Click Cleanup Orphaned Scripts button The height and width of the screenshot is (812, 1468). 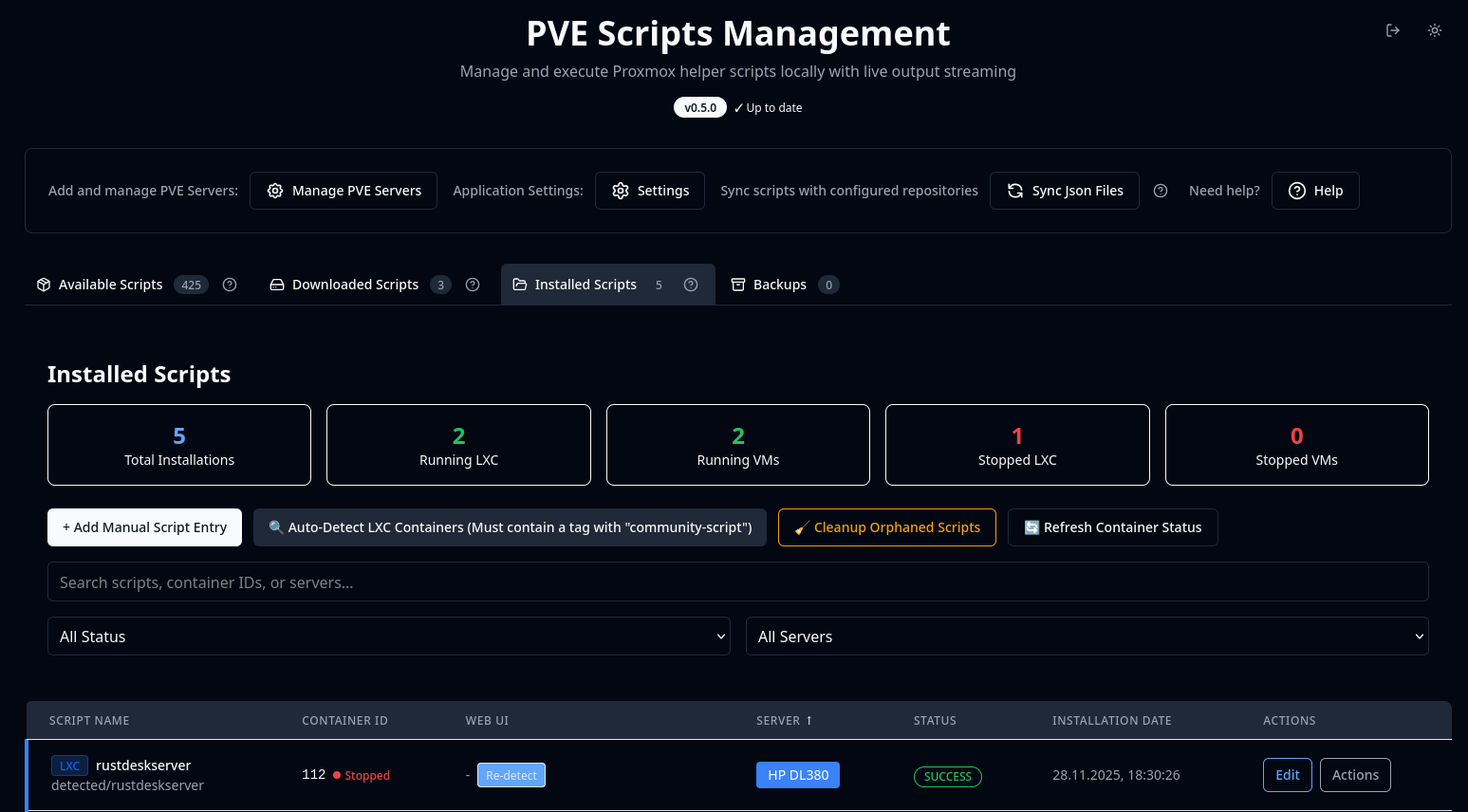coord(886,527)
